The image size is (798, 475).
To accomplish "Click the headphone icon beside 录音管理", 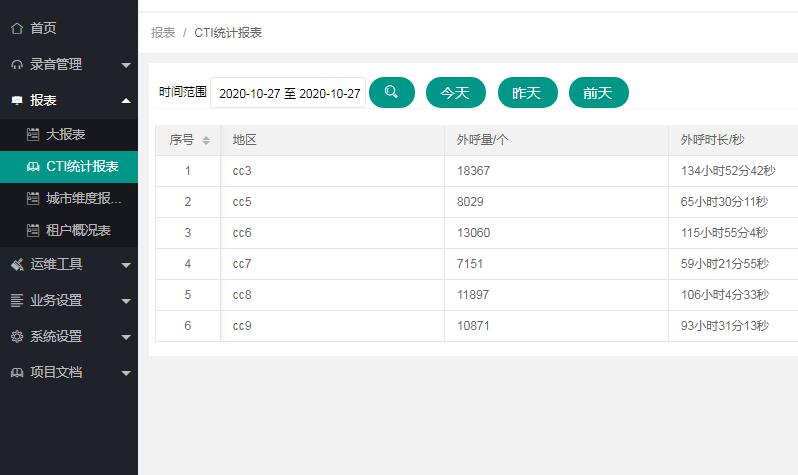I will click(x=17, y=65).
